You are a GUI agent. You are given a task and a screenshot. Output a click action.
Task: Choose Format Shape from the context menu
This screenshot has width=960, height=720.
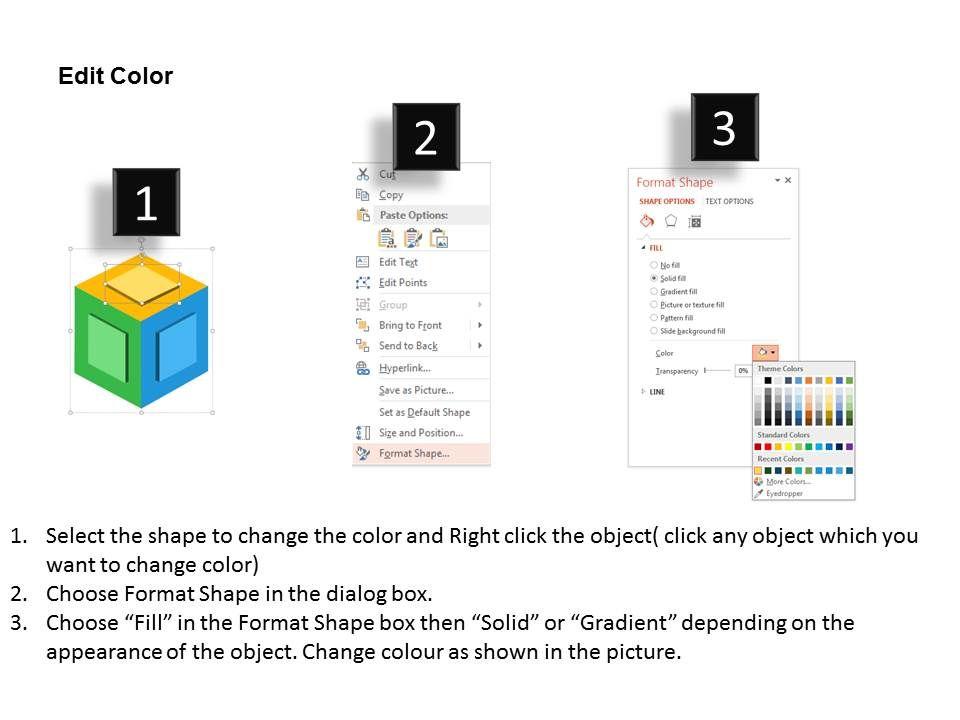[414, 453]
